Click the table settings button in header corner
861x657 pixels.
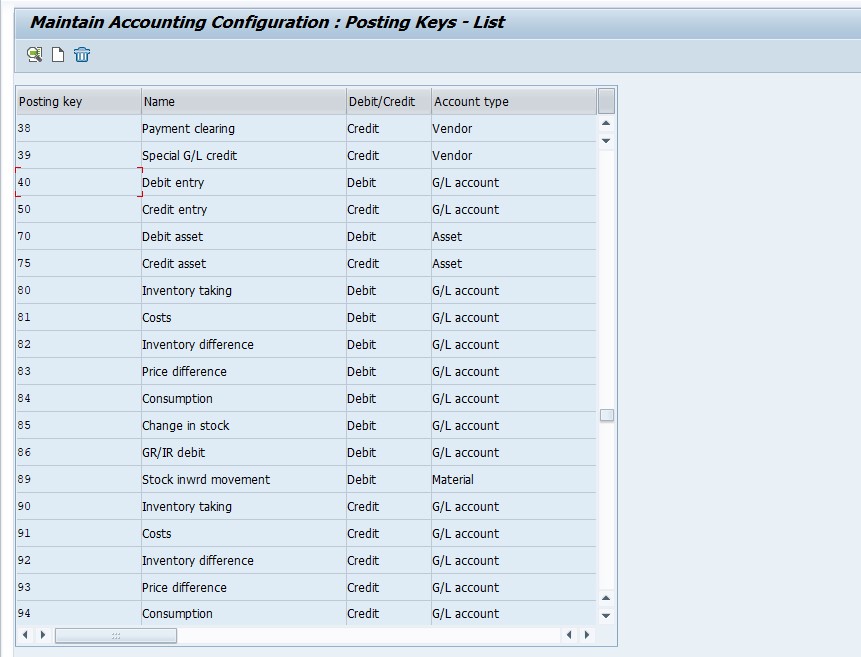pyautogui.click(x=606, y=101)
